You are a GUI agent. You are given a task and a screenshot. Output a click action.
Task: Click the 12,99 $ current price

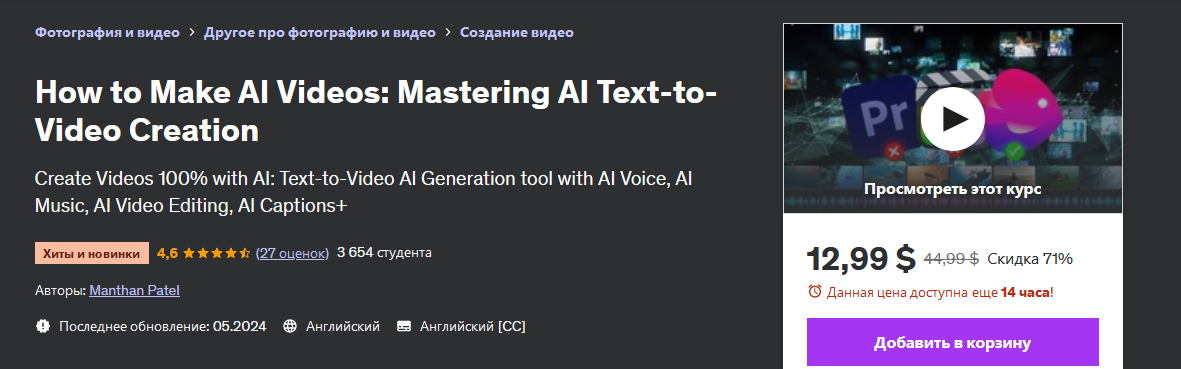pyautogui.click(x=861, y=259)
